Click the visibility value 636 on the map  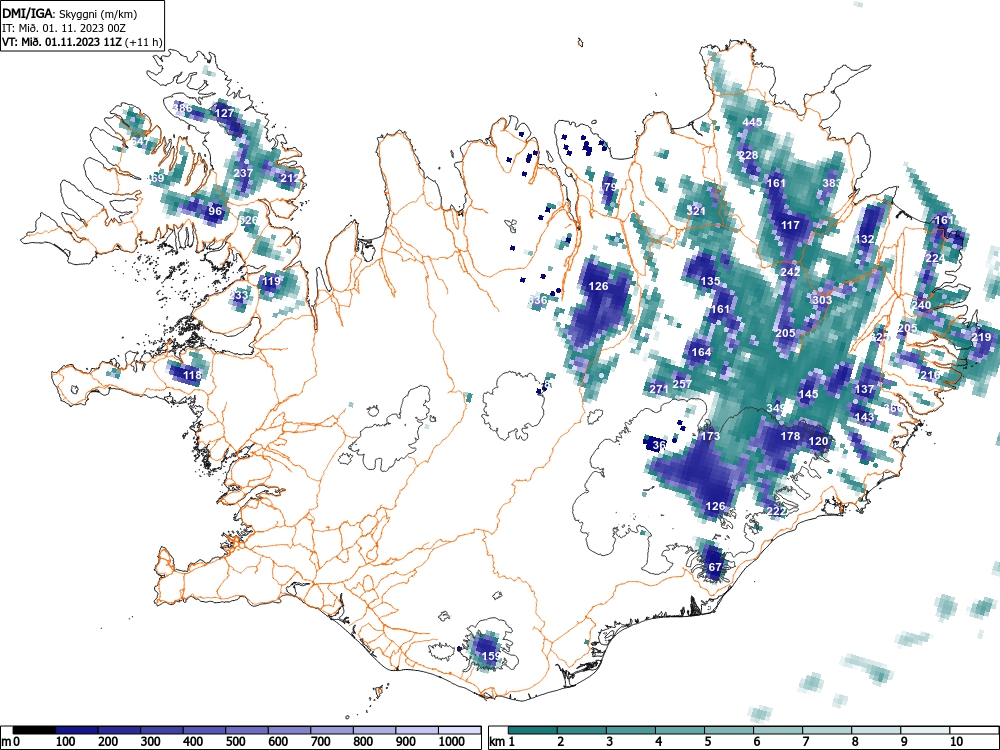click(x=538, y=300)
